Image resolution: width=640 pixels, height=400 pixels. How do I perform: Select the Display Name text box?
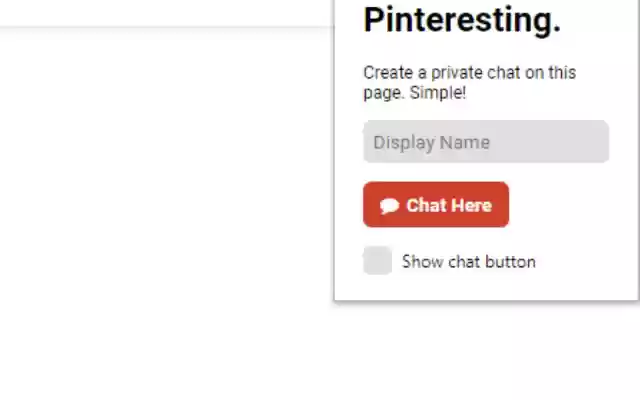click(x=486, y=142)
